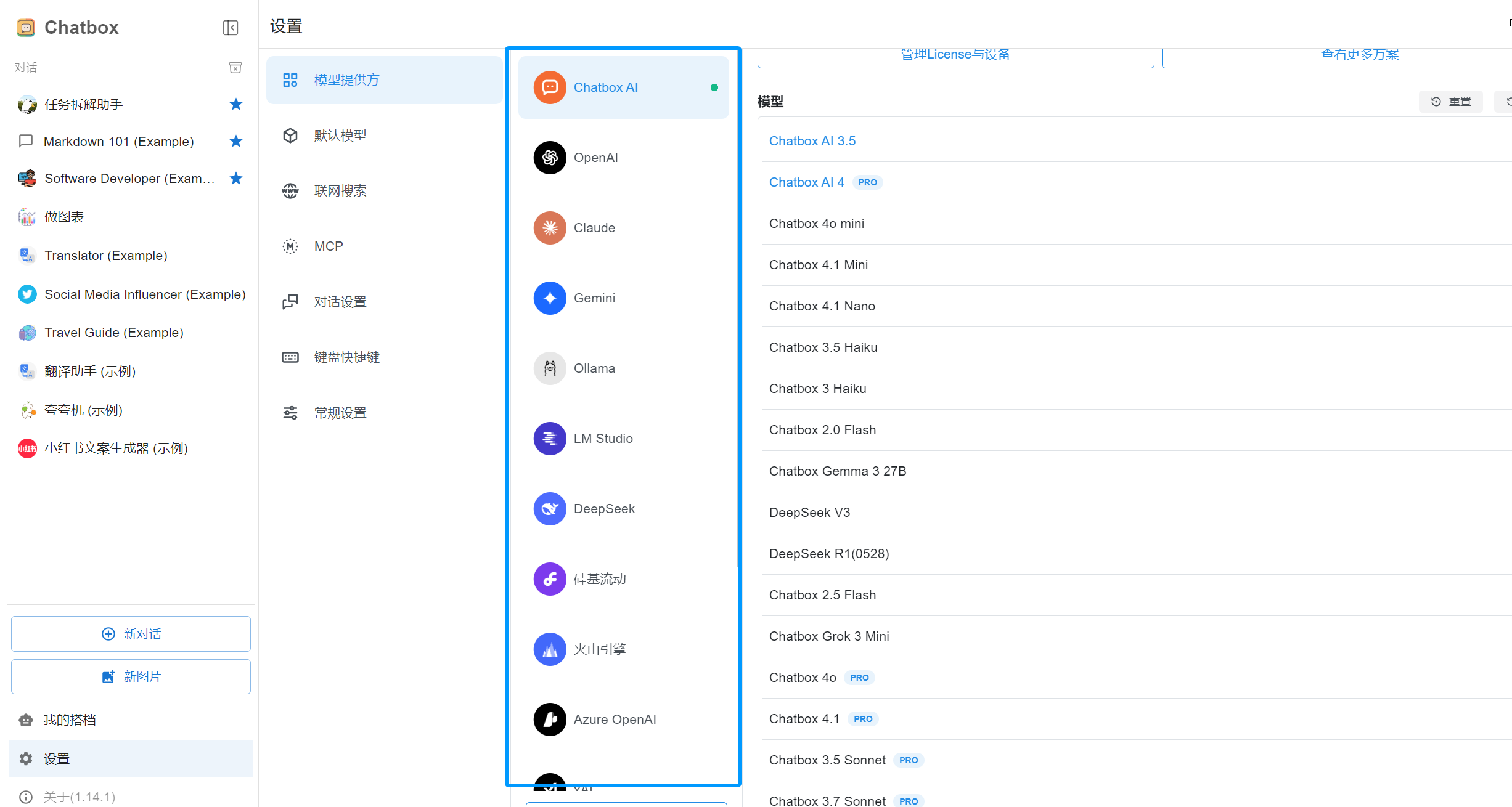Select the Azure OpenAI provider icon

[x=550, y=720]
